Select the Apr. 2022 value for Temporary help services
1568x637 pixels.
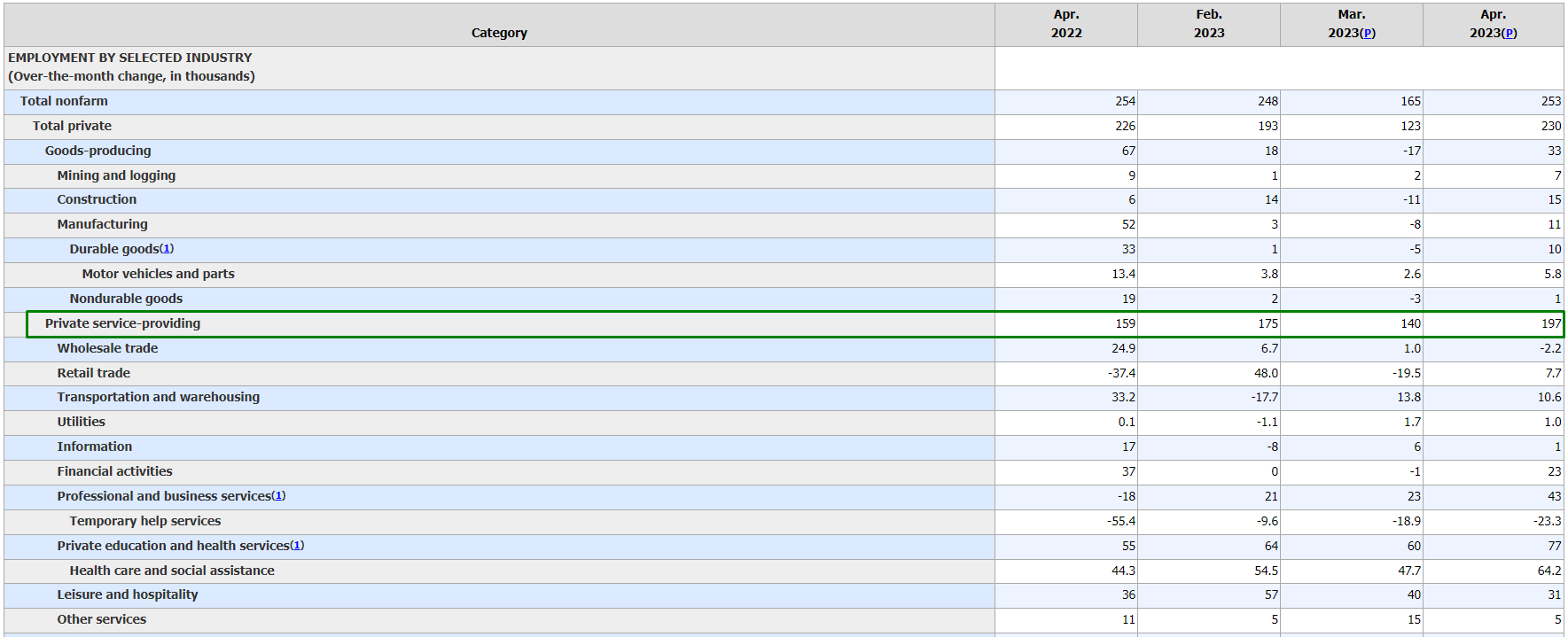click(x=1120, y=521)
